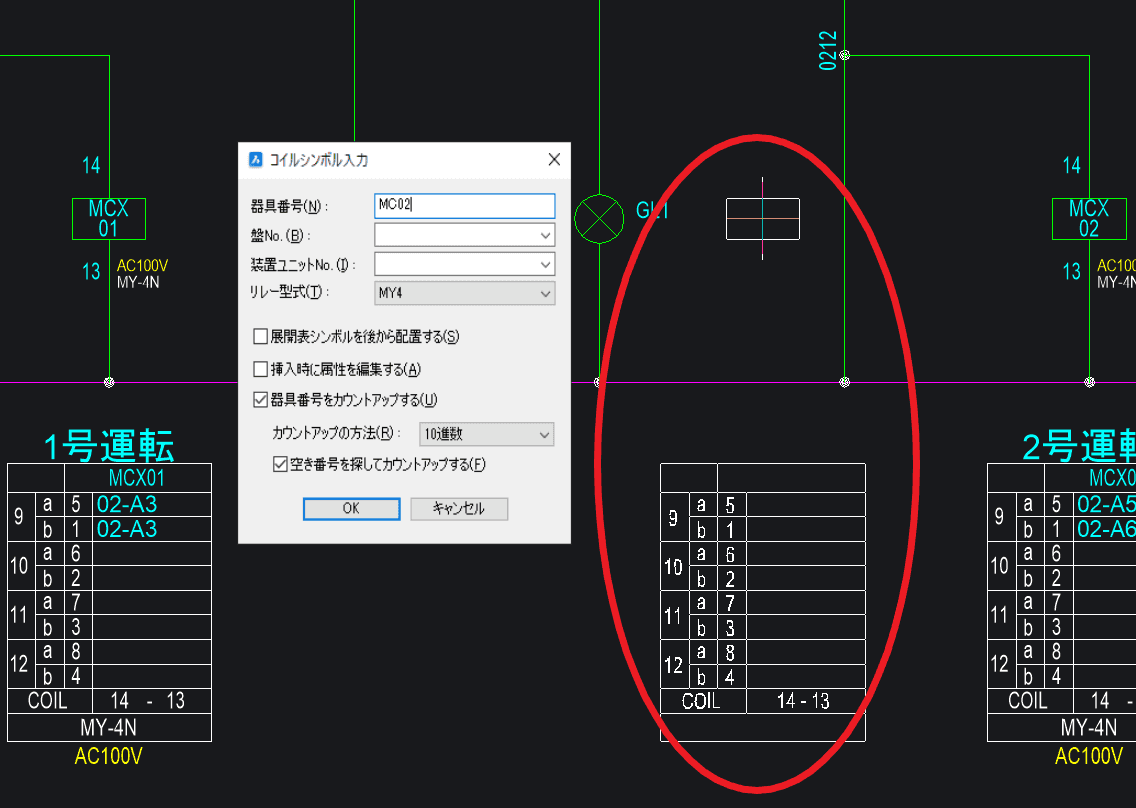Select the MY-4N label in left table
The image size is (1136, 808).
pos(109,728)
